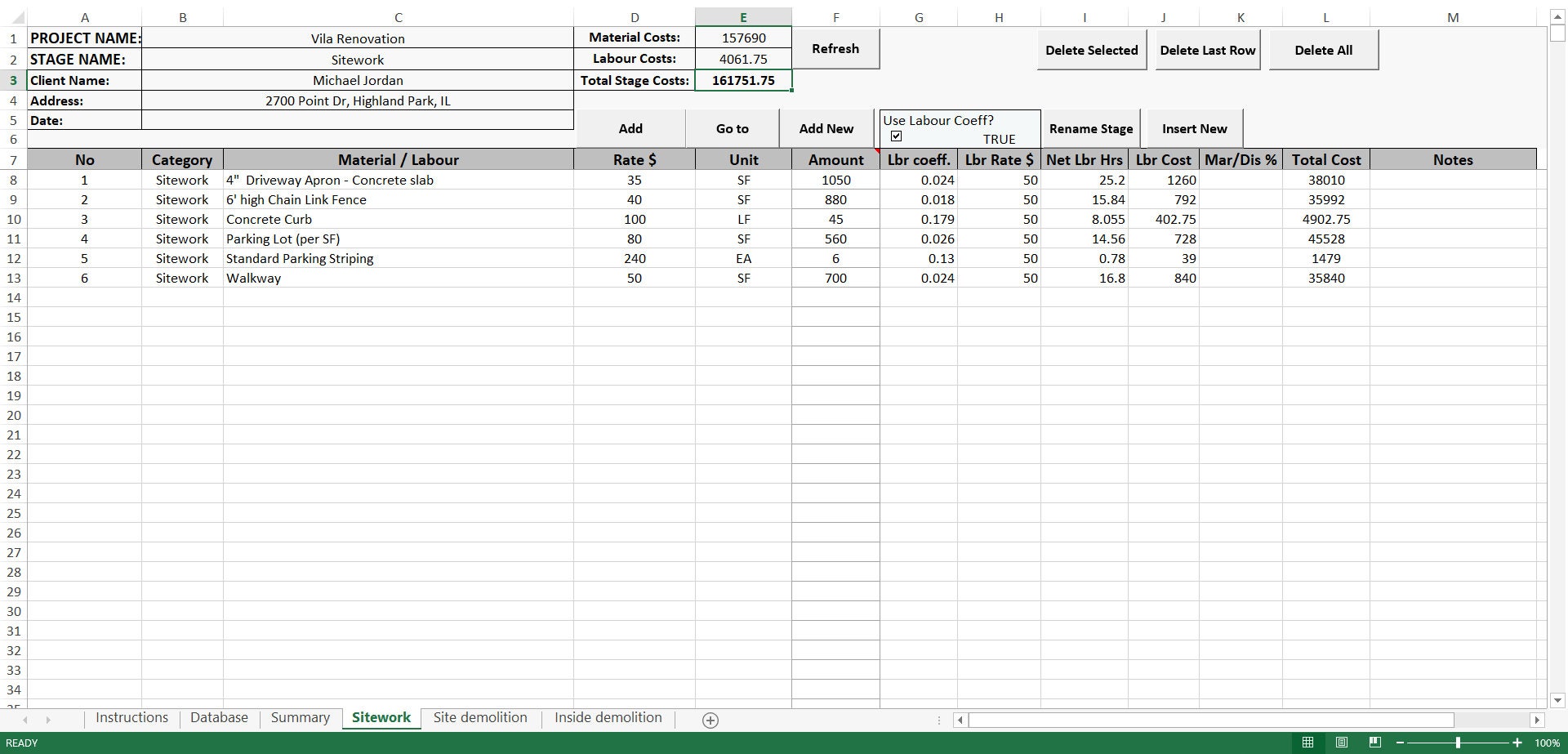
Task: Click the Delete All button
Action: [1323, 50]
